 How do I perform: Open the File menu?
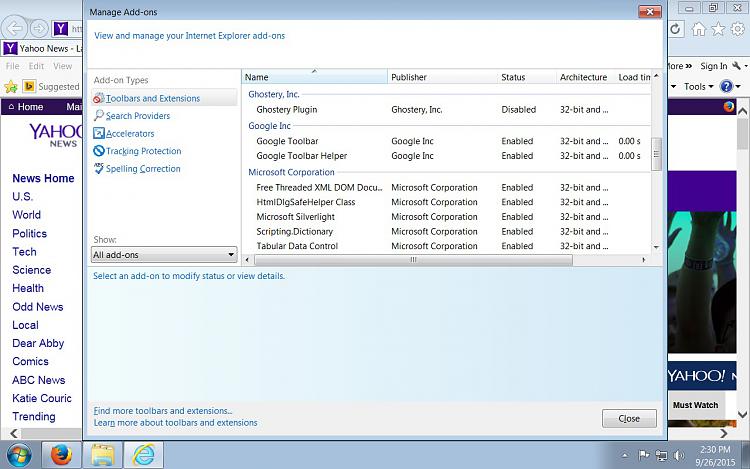coord(12,66)
